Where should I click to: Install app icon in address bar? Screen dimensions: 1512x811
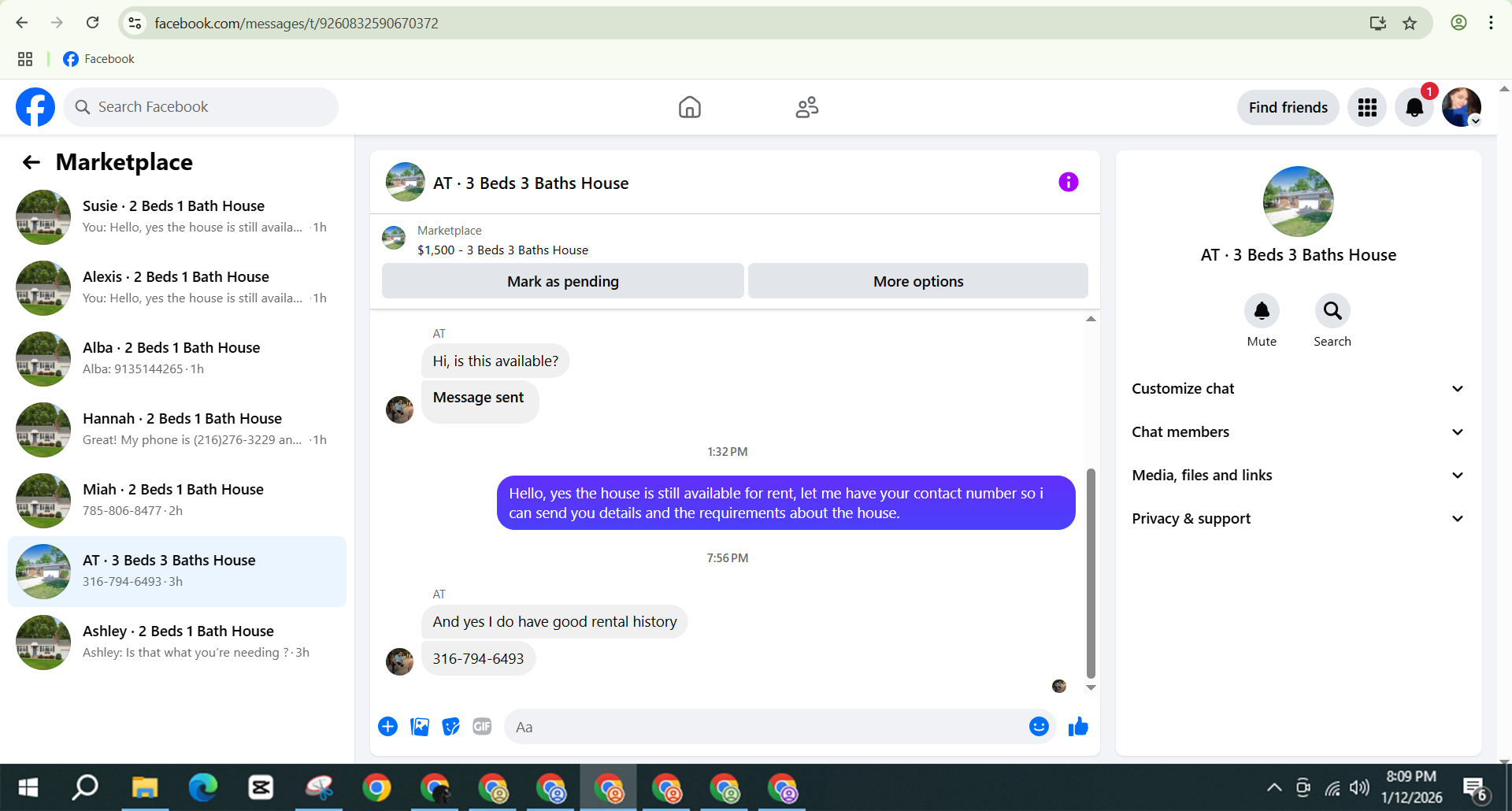1378,23
